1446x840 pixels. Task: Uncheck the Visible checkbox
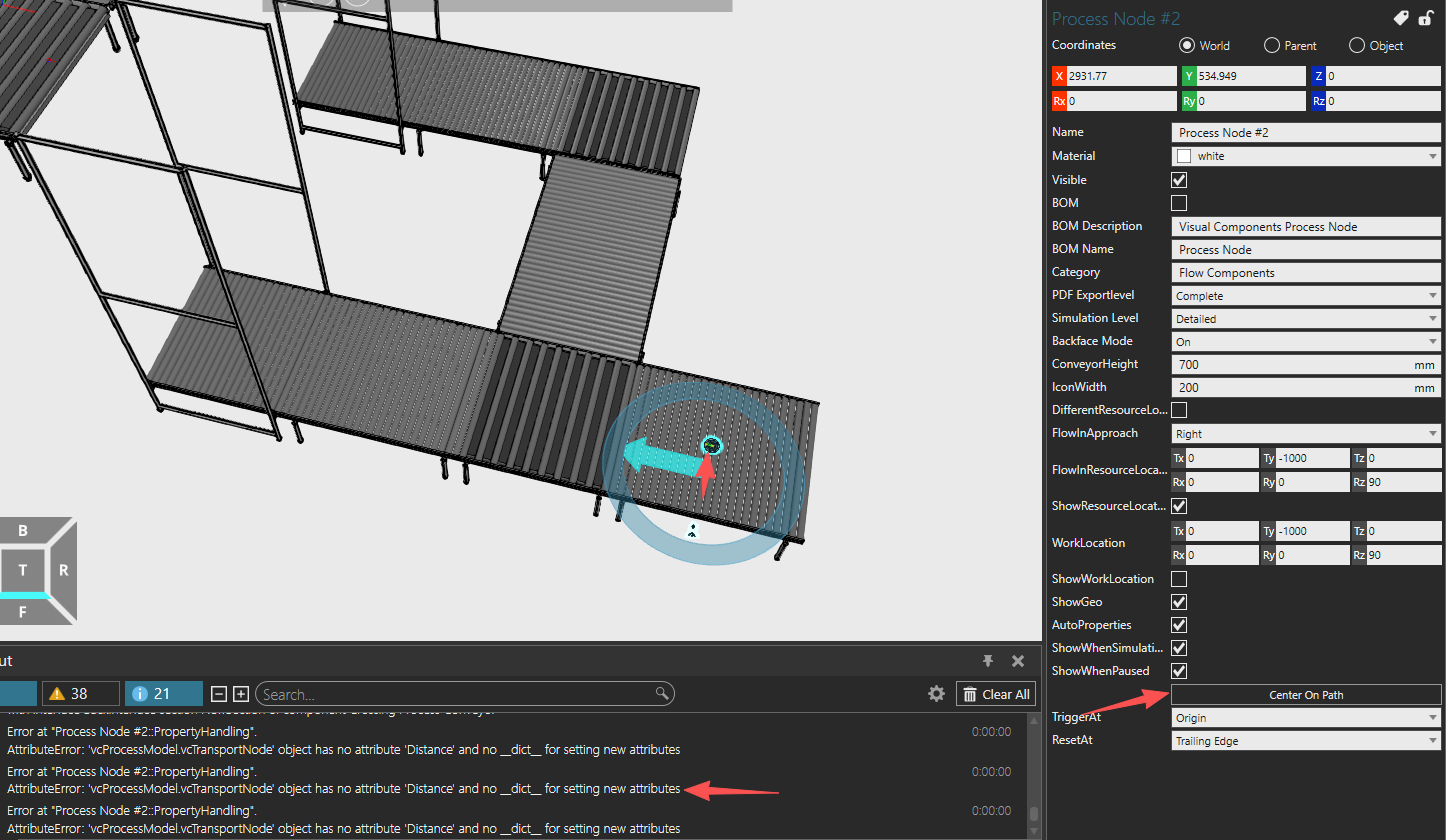(1179, 180)
